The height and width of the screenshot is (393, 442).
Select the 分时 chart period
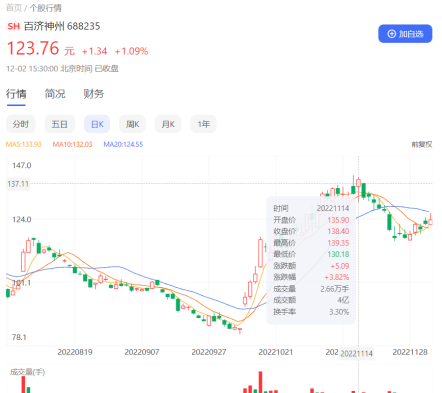[x=21, y=124]
